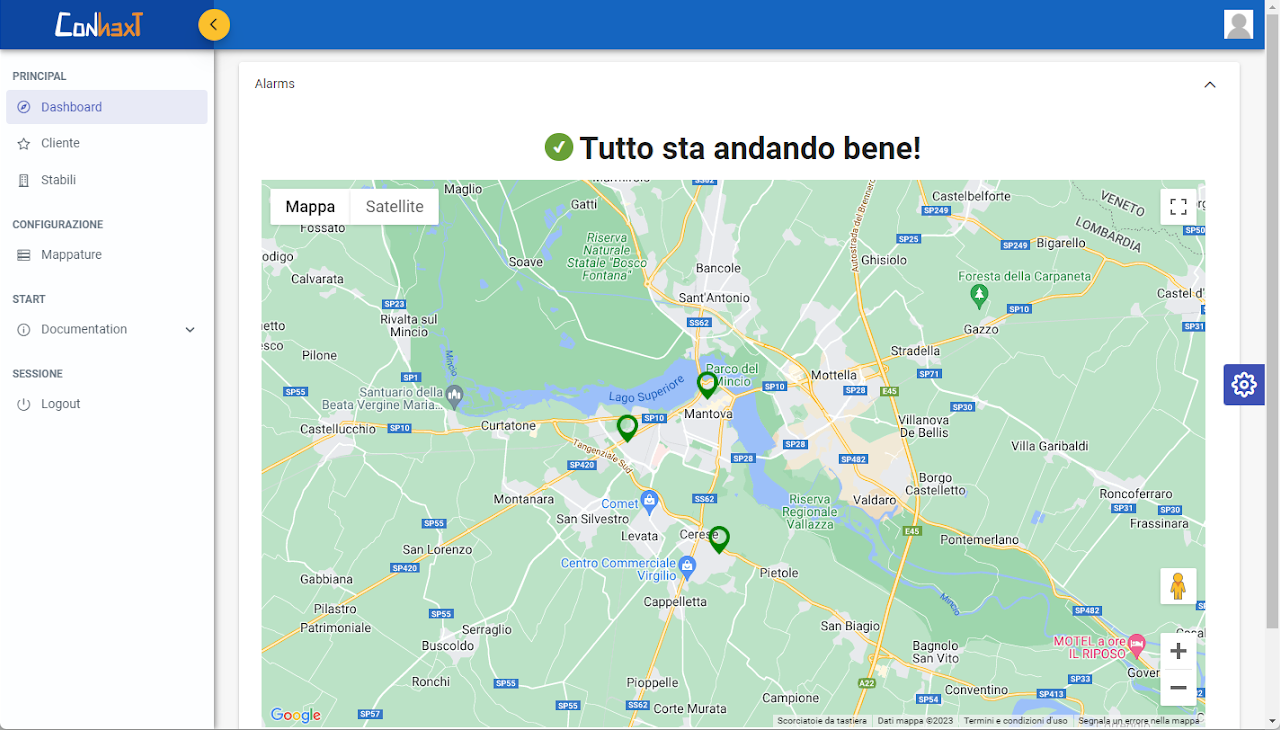
Task: Open Termini e condizioni d'uso link
Action: [1015, 720]
